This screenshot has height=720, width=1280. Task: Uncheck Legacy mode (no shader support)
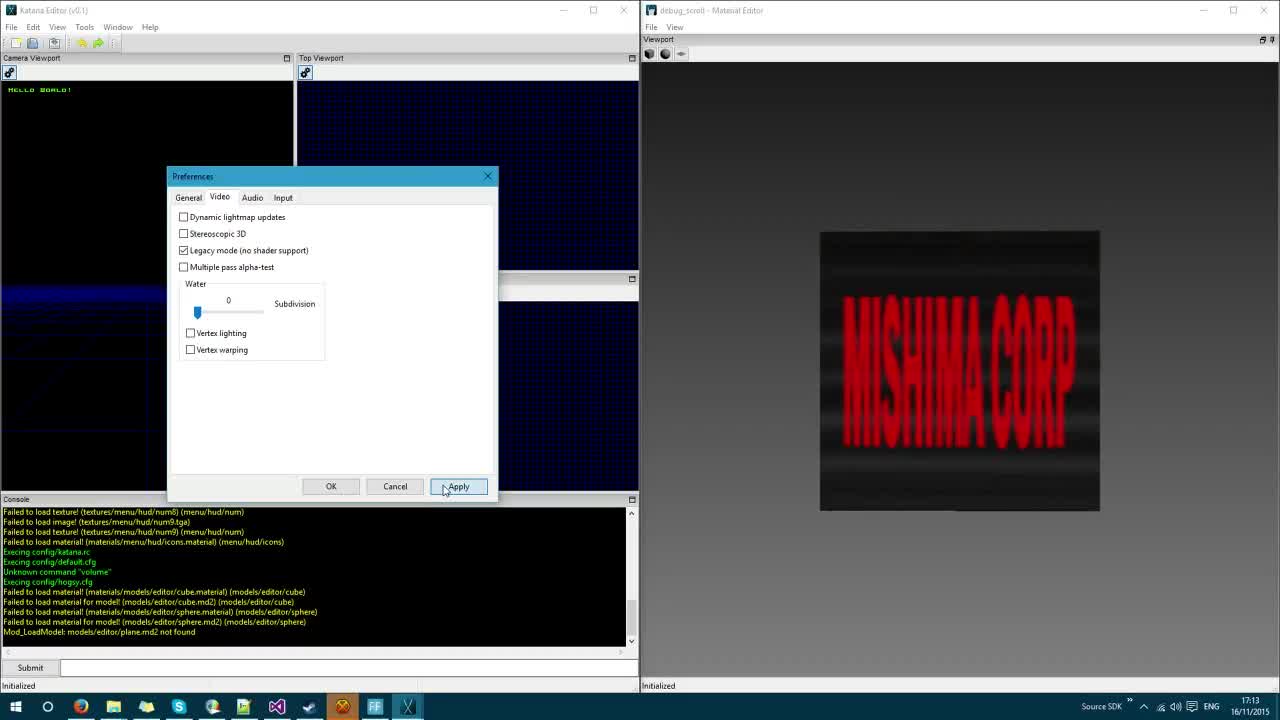184,251
